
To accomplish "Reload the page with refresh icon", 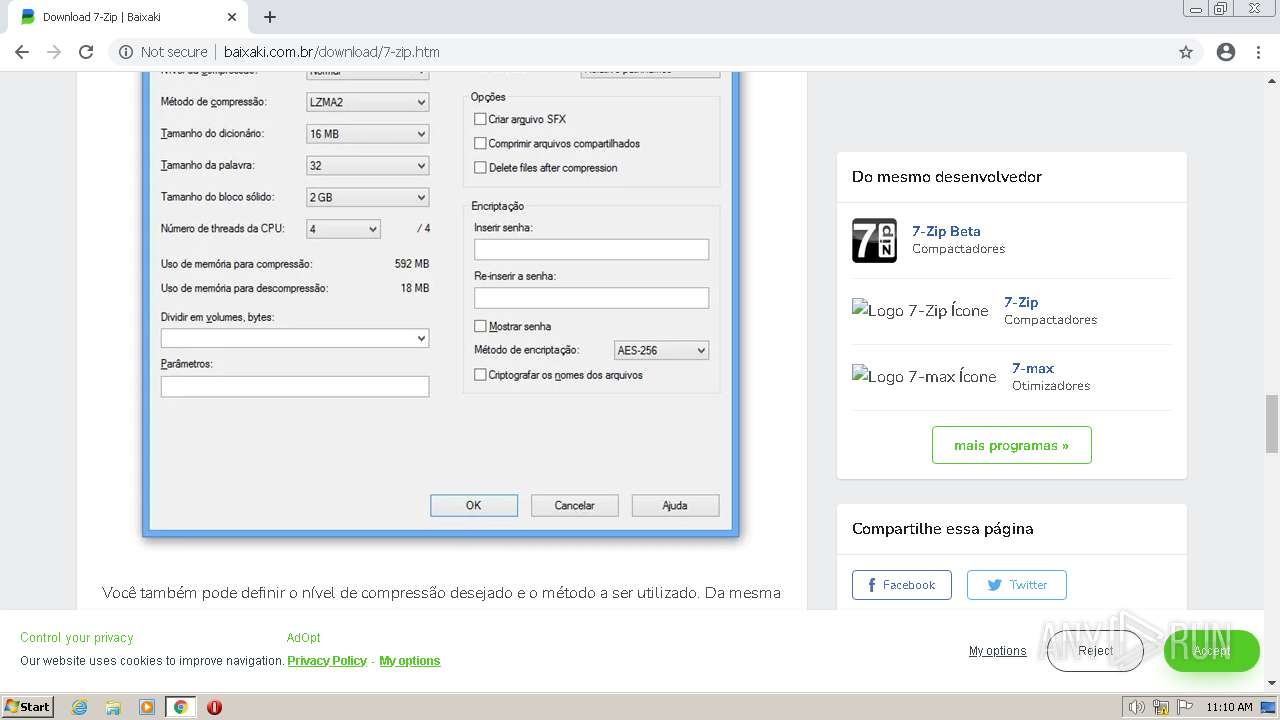I will coord(86,52).
